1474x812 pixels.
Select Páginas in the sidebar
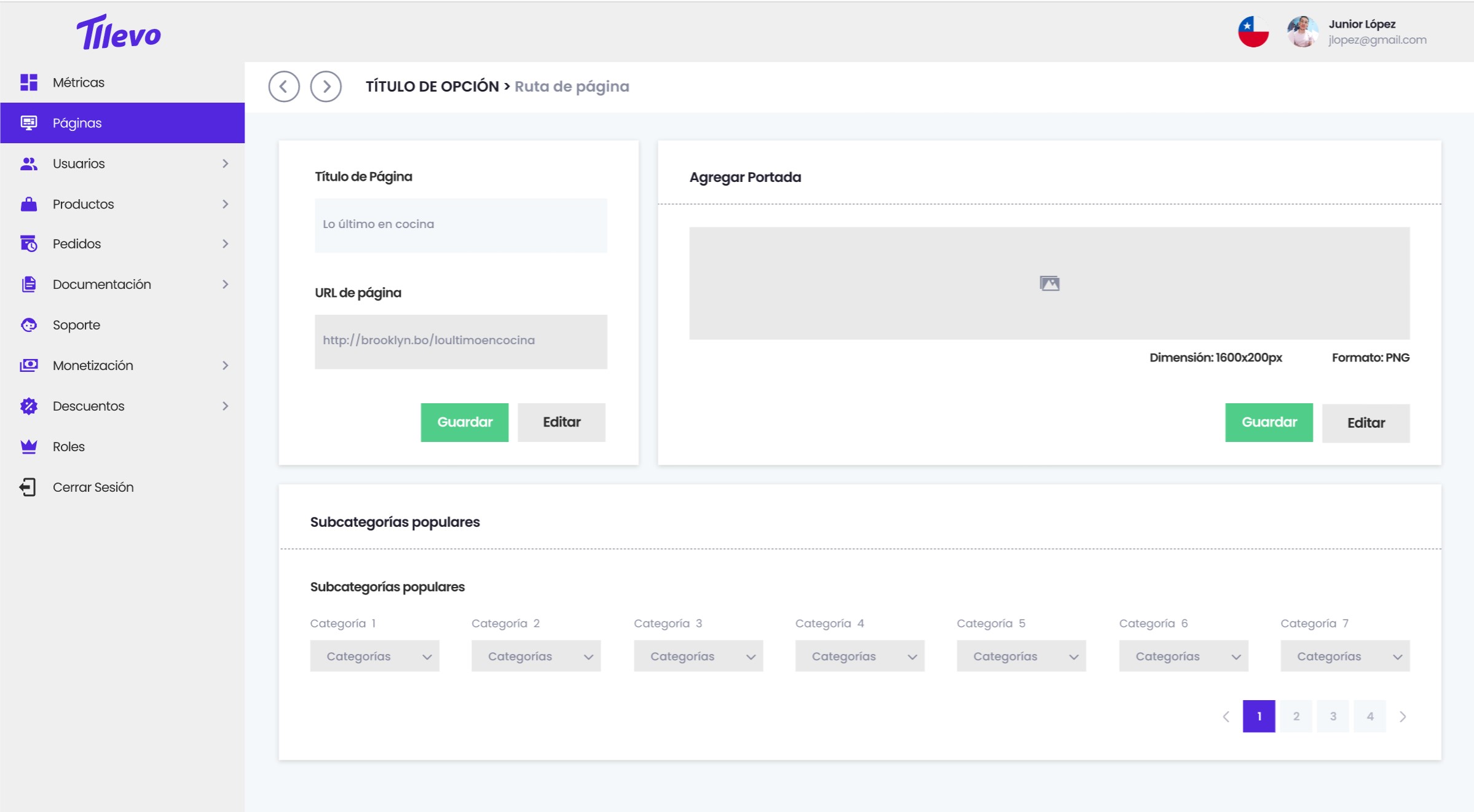pyautogui.click(x=122, y=123)
